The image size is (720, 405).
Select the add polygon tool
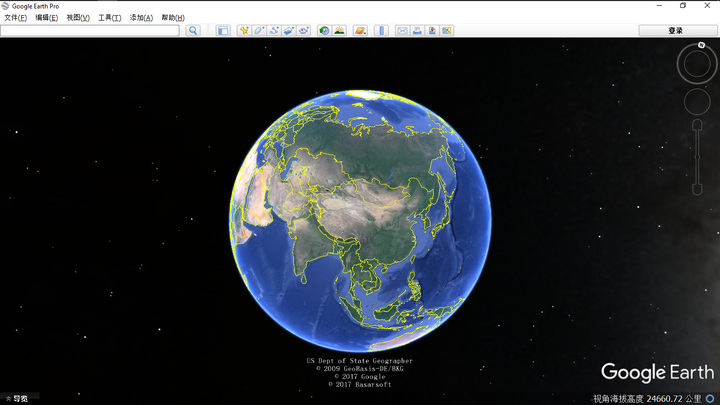click(259, 30)
